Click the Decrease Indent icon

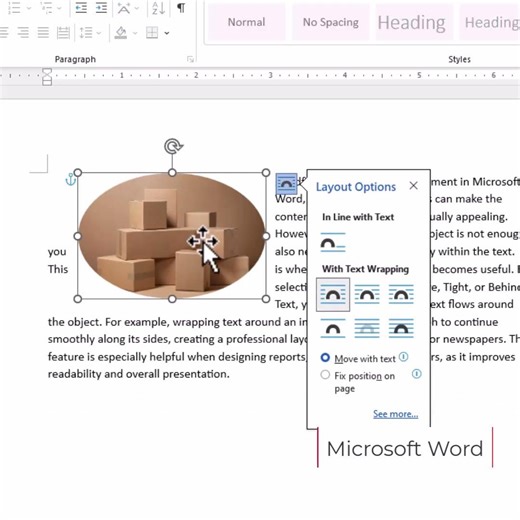click(x=81, y=7)
